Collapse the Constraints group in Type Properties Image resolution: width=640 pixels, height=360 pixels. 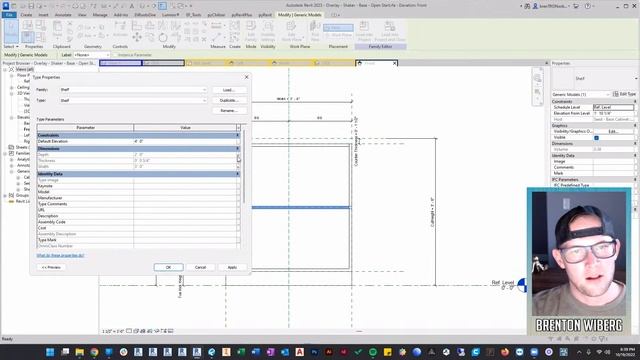point(238,135)
